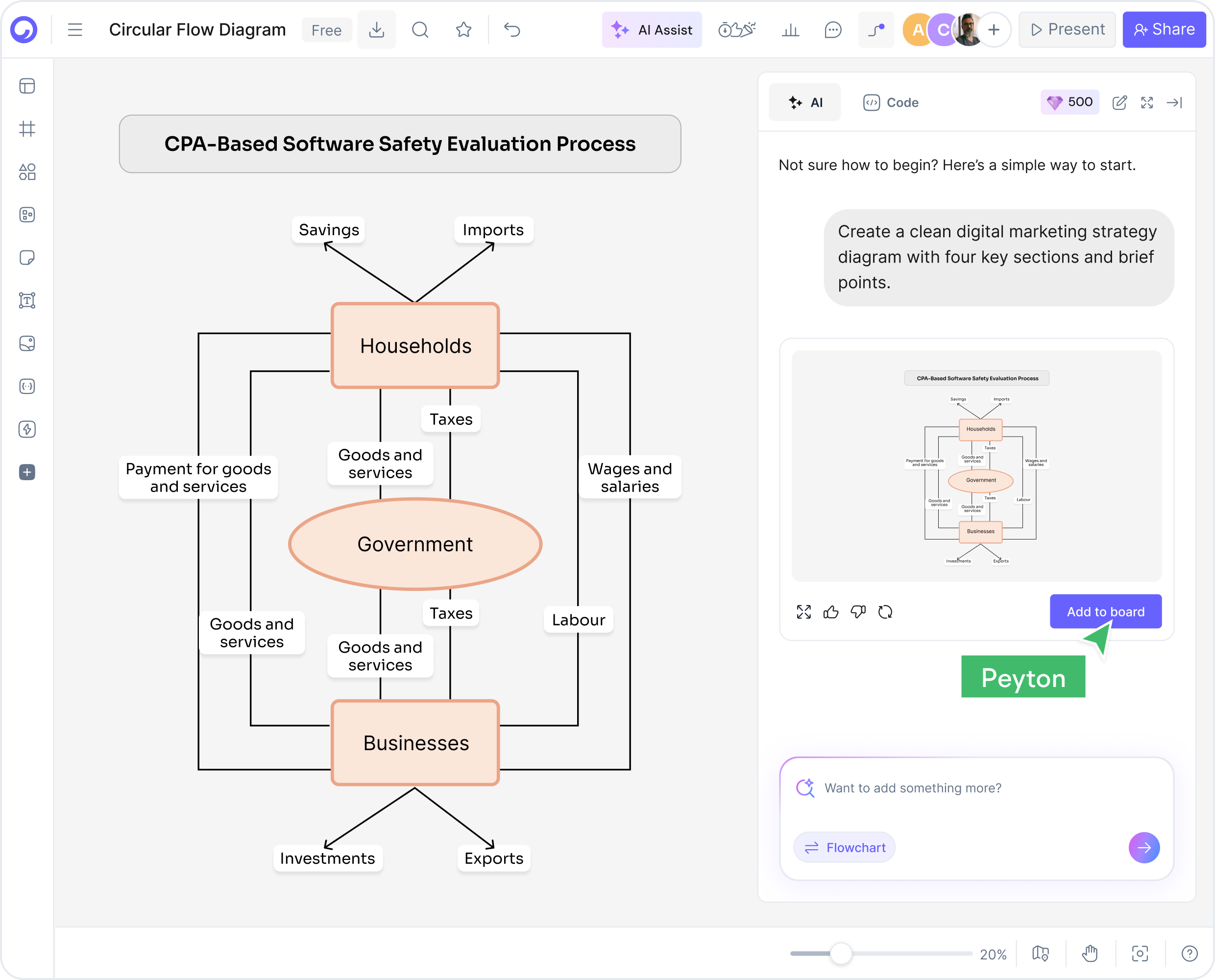Regenerate the diagram result
This screenshot has height=980, width=1215.
tap(885, 612)
